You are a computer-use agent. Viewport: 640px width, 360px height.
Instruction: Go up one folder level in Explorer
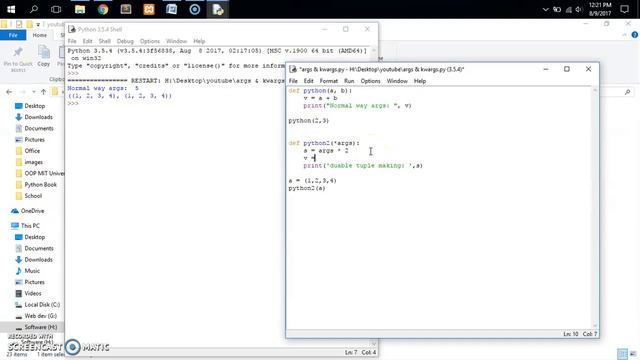tap(43, 92)
